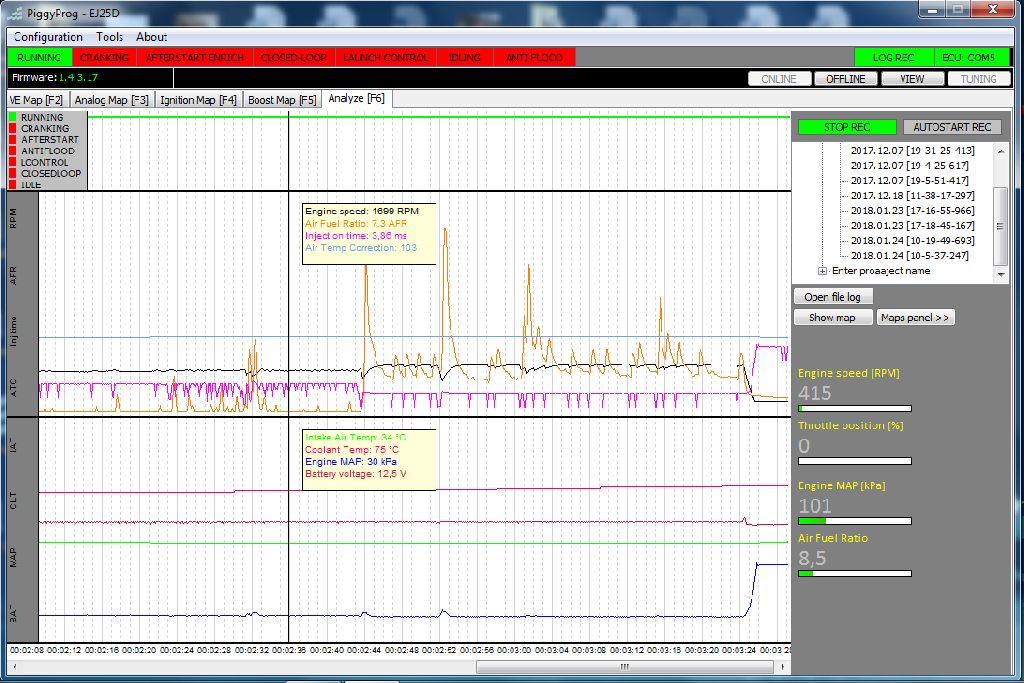This screenshot has width=1024, height=683.
Task: Click the red CRANKING legend square
Action: pos(12,129)
